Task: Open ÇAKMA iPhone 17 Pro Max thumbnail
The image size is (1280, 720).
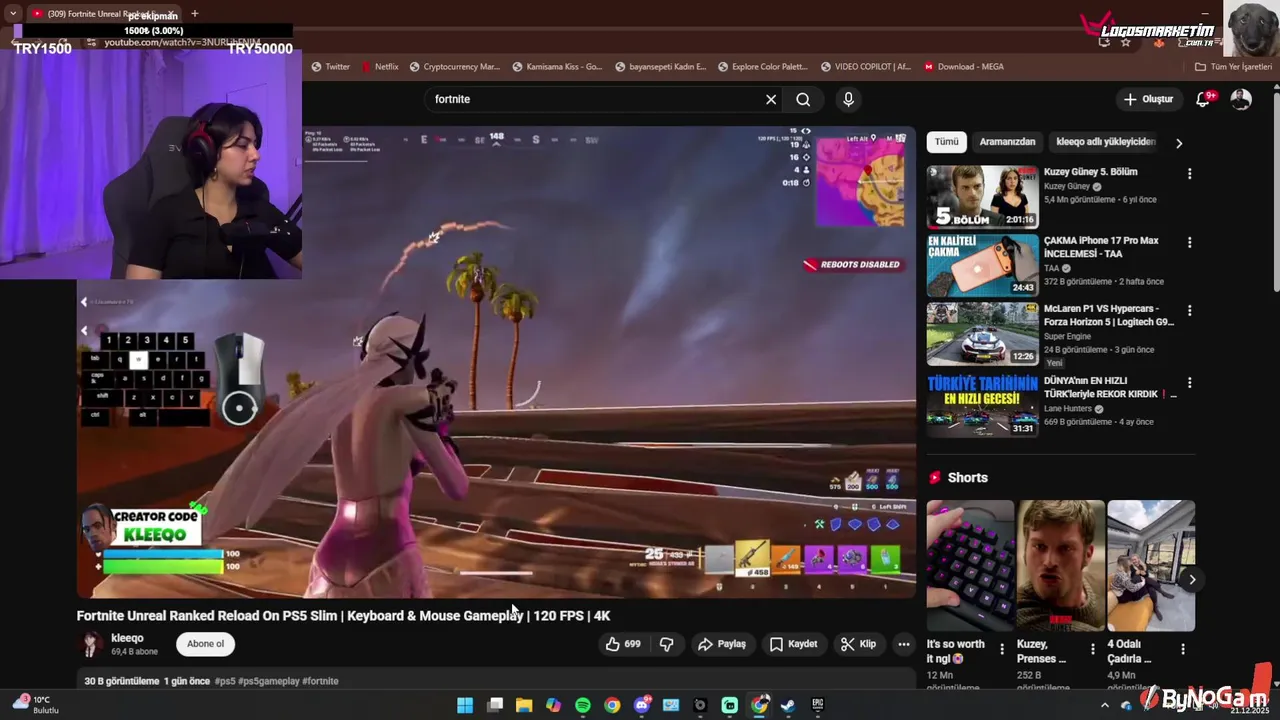Action: pyautogui.click(x=982, y=266)
